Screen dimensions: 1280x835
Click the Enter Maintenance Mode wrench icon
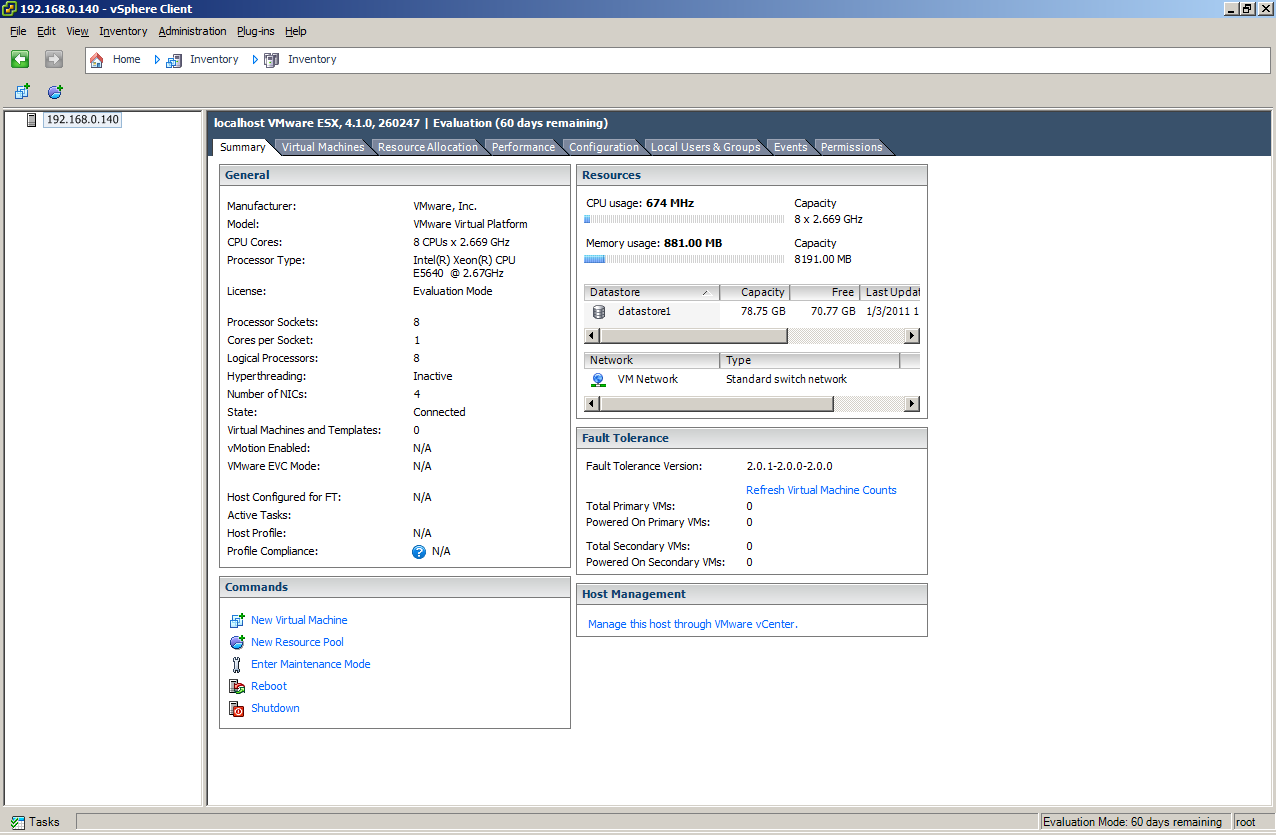pyautogui.click(x=237, y=664)
